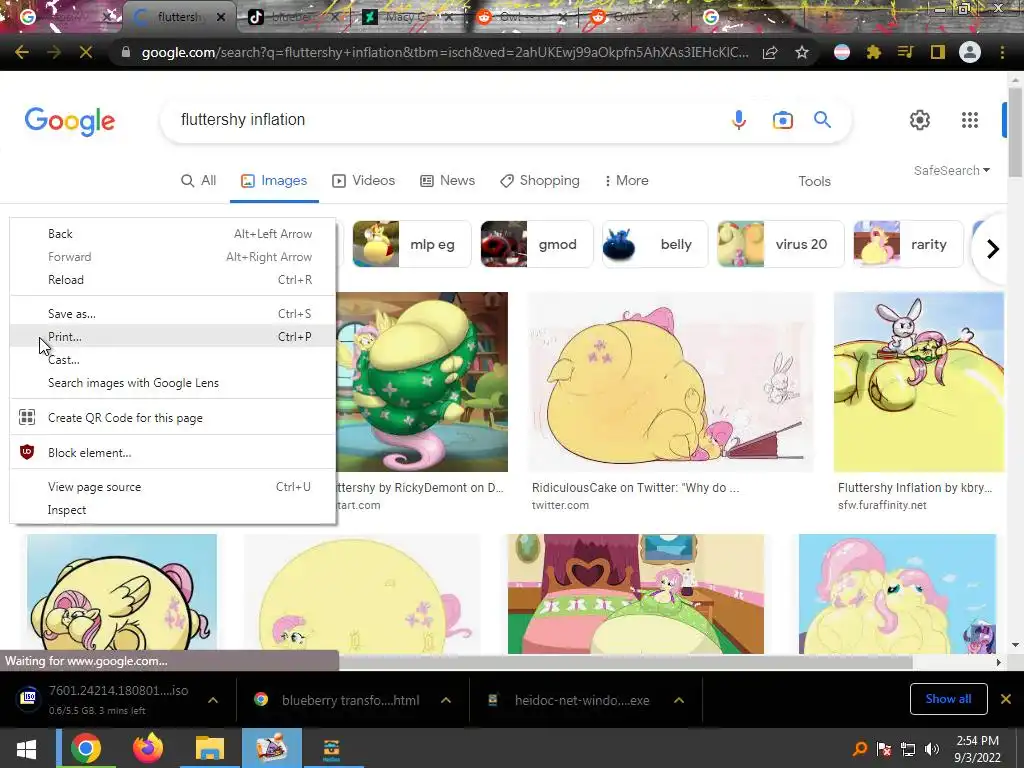
Task: Expand the More search options
Action: tap(626, 181)
